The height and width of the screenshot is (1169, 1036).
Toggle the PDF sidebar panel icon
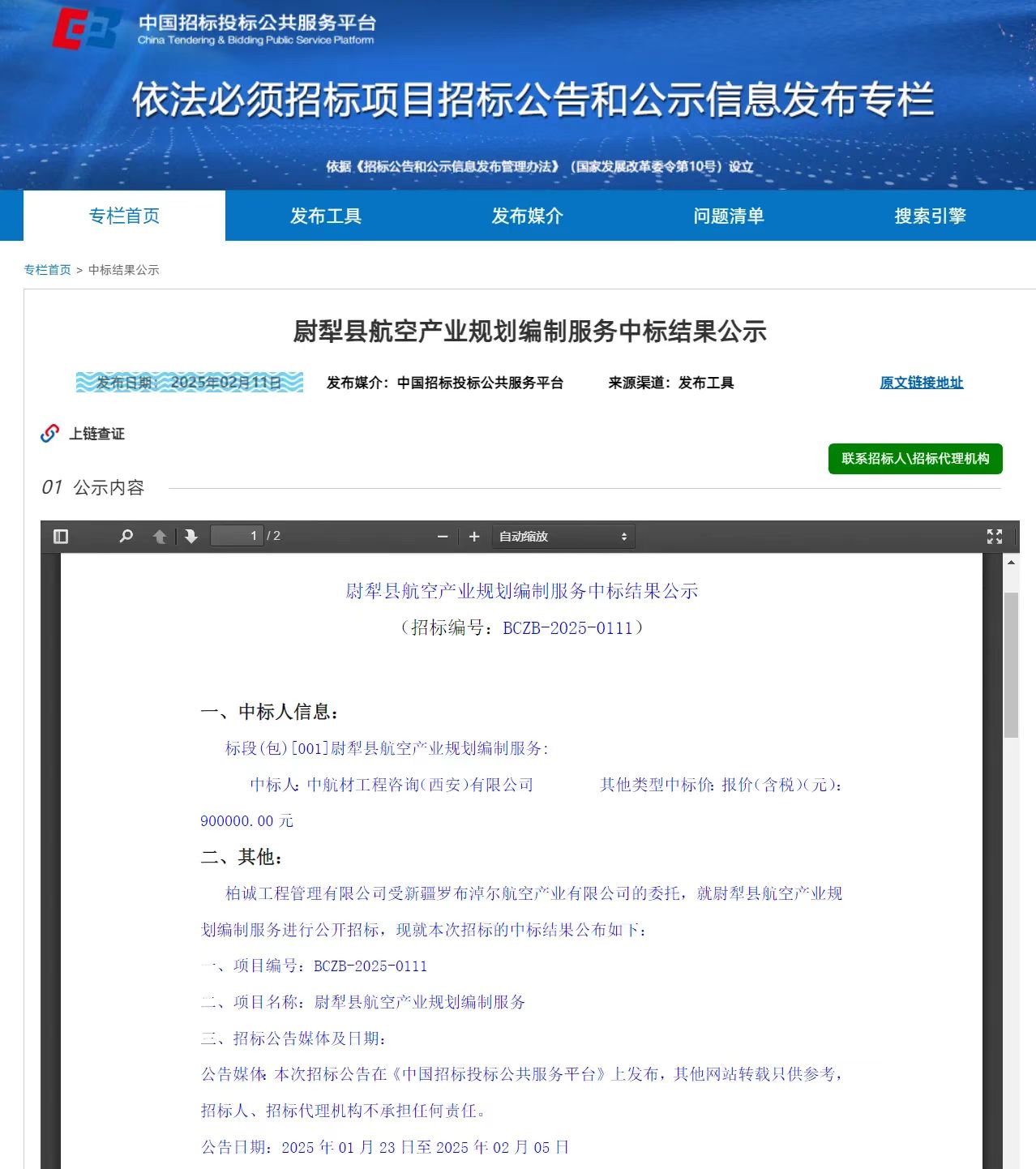61,537
